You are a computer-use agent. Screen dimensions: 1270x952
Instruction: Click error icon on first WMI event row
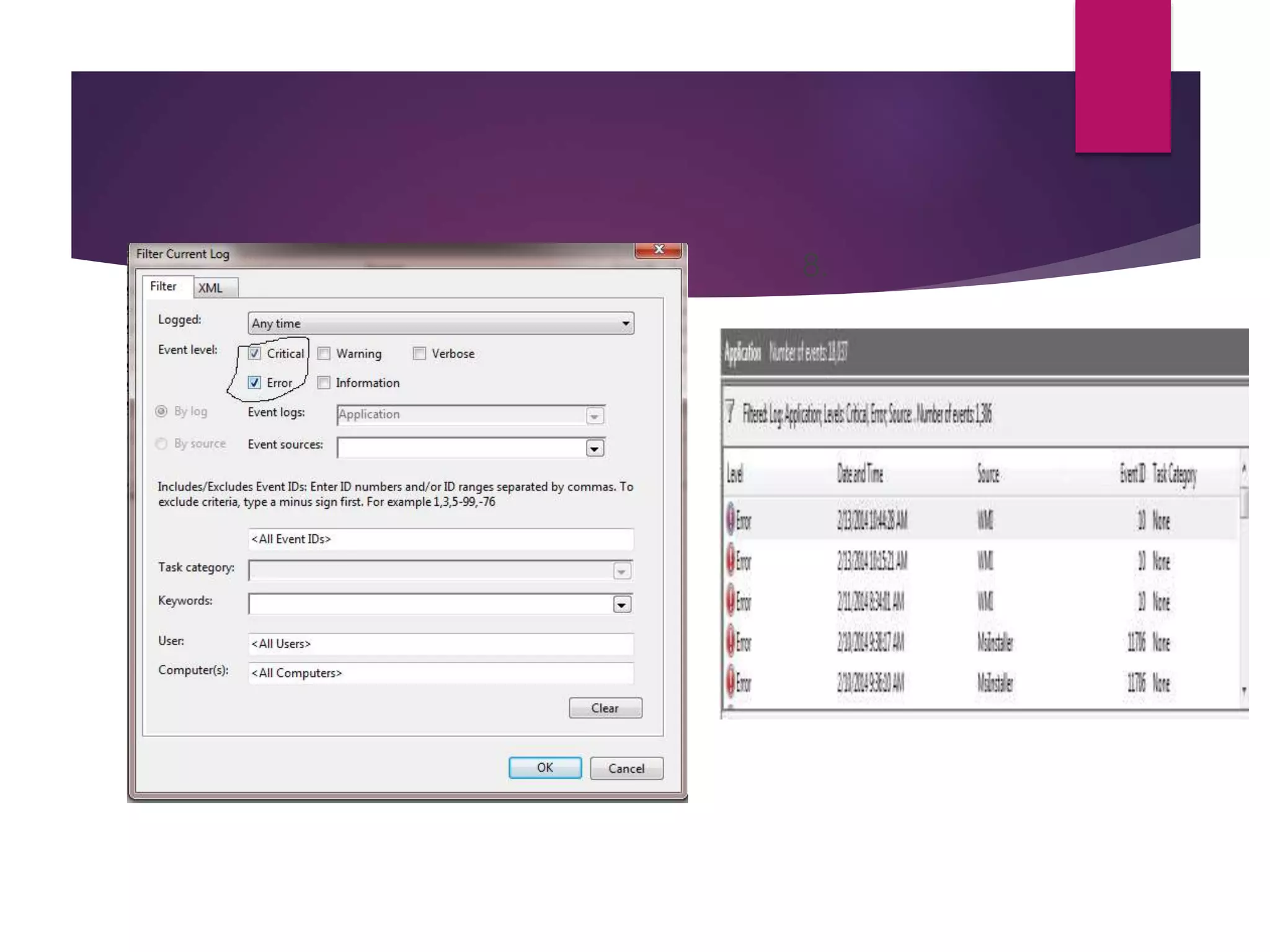[x=730, y=519]
